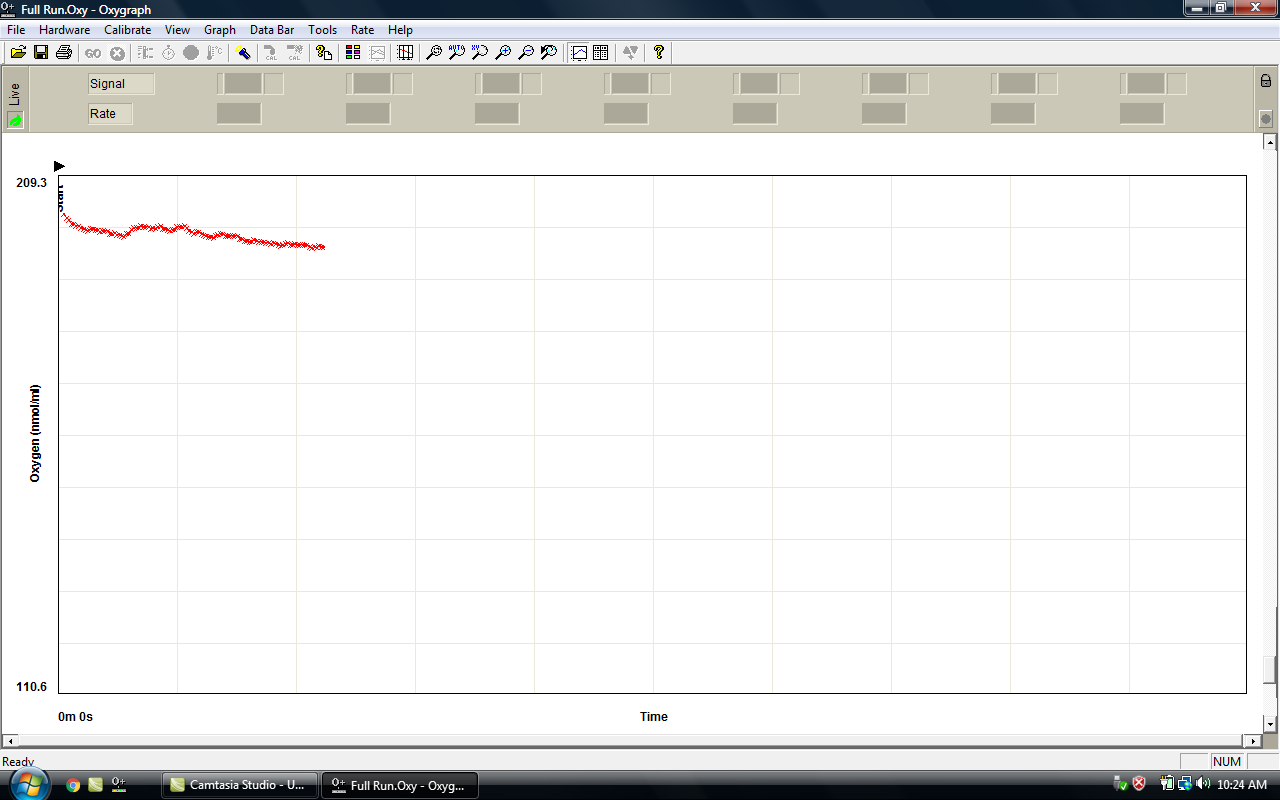Click the Ready status bar text

[x=18, y=762]
